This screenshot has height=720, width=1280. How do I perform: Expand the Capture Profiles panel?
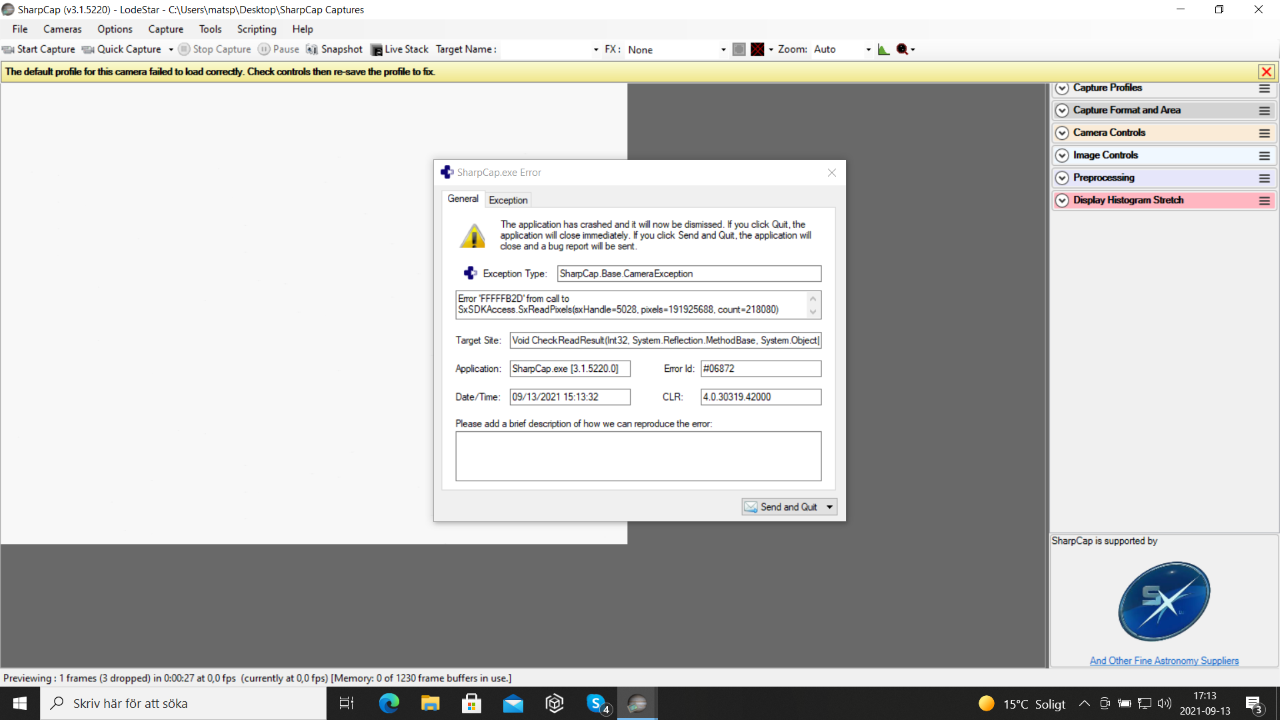coord(1062,88)
